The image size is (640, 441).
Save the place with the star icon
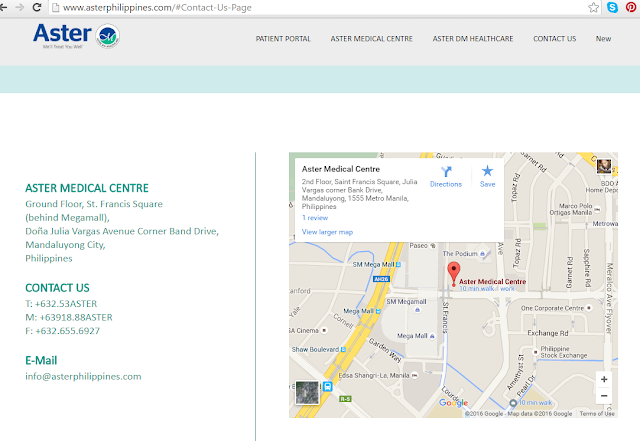click(487, 171)
